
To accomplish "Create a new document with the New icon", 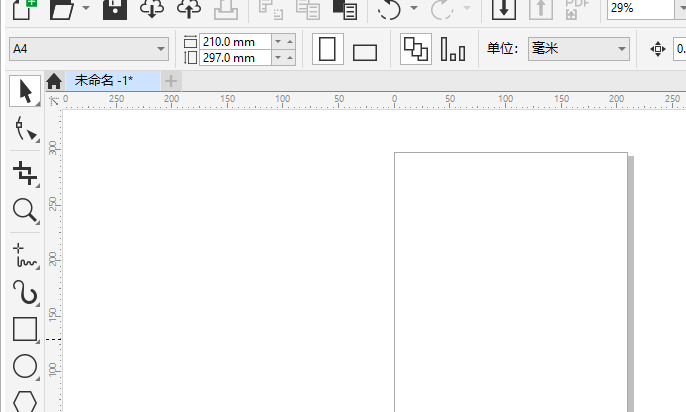I will 24,9.
